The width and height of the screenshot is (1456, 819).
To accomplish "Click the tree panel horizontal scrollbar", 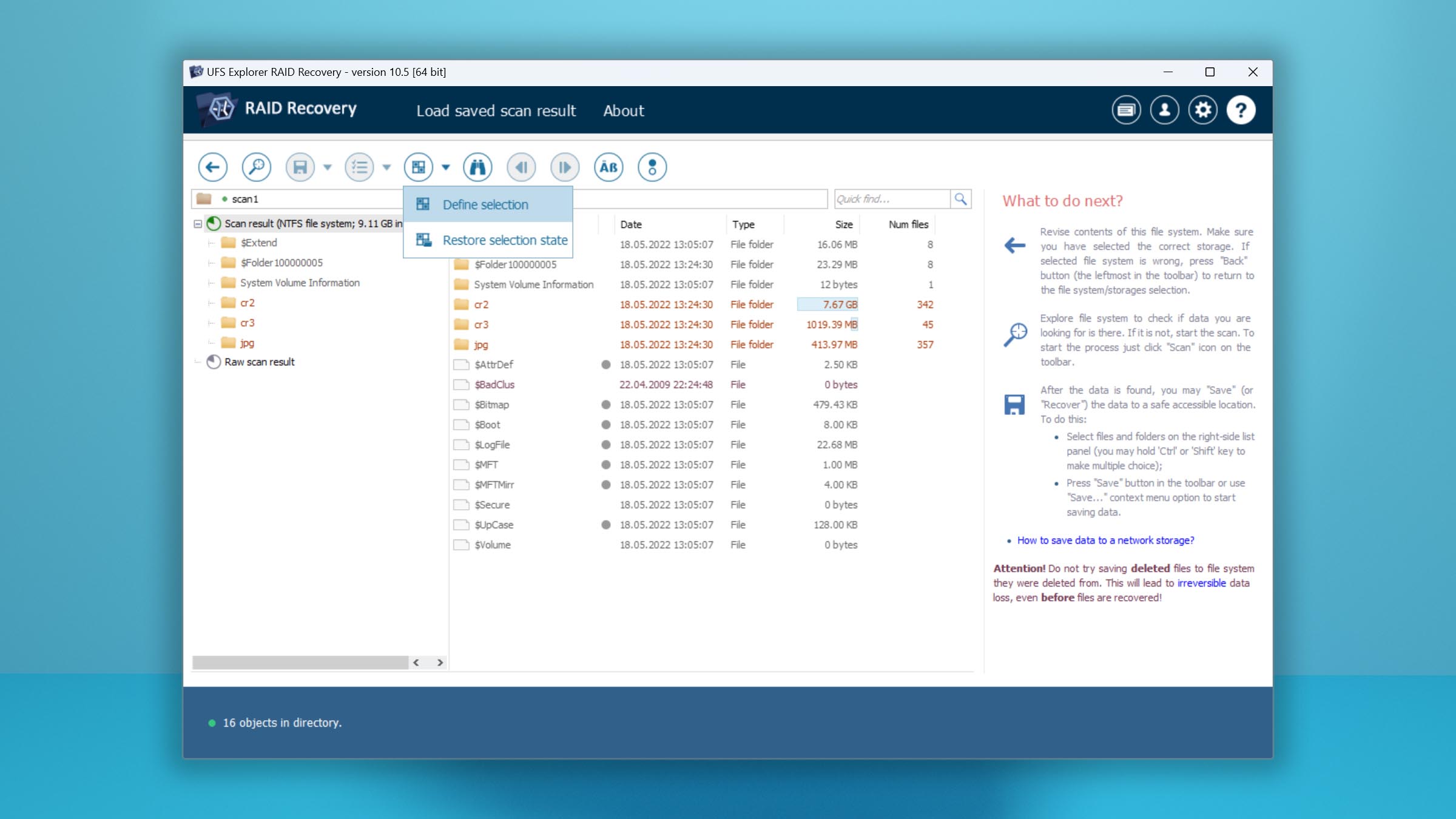I will tap(300, 662).
